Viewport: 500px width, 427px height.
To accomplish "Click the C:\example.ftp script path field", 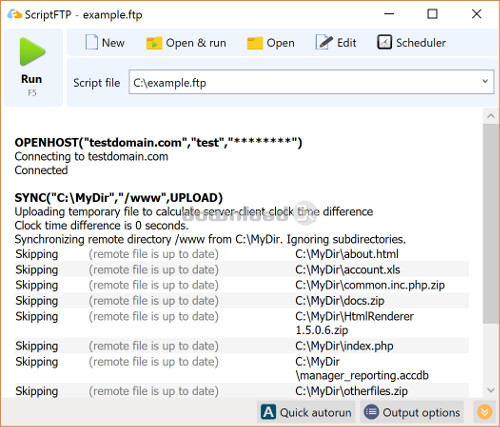I will (x=311, y=82).
